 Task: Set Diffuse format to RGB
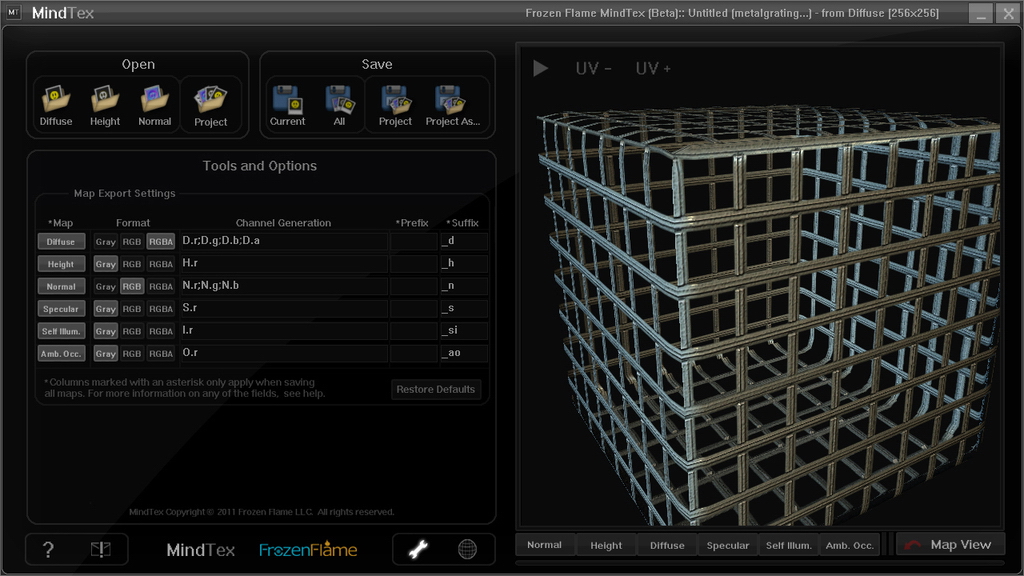132,242
